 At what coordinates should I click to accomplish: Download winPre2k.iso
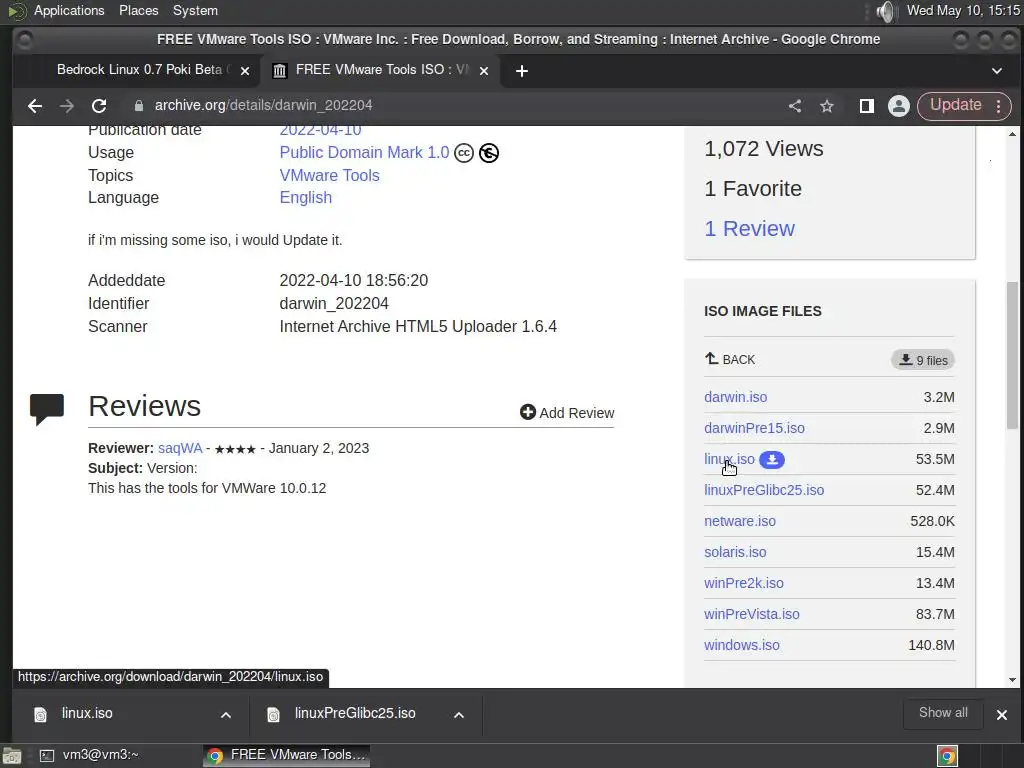tap(744, 583)
